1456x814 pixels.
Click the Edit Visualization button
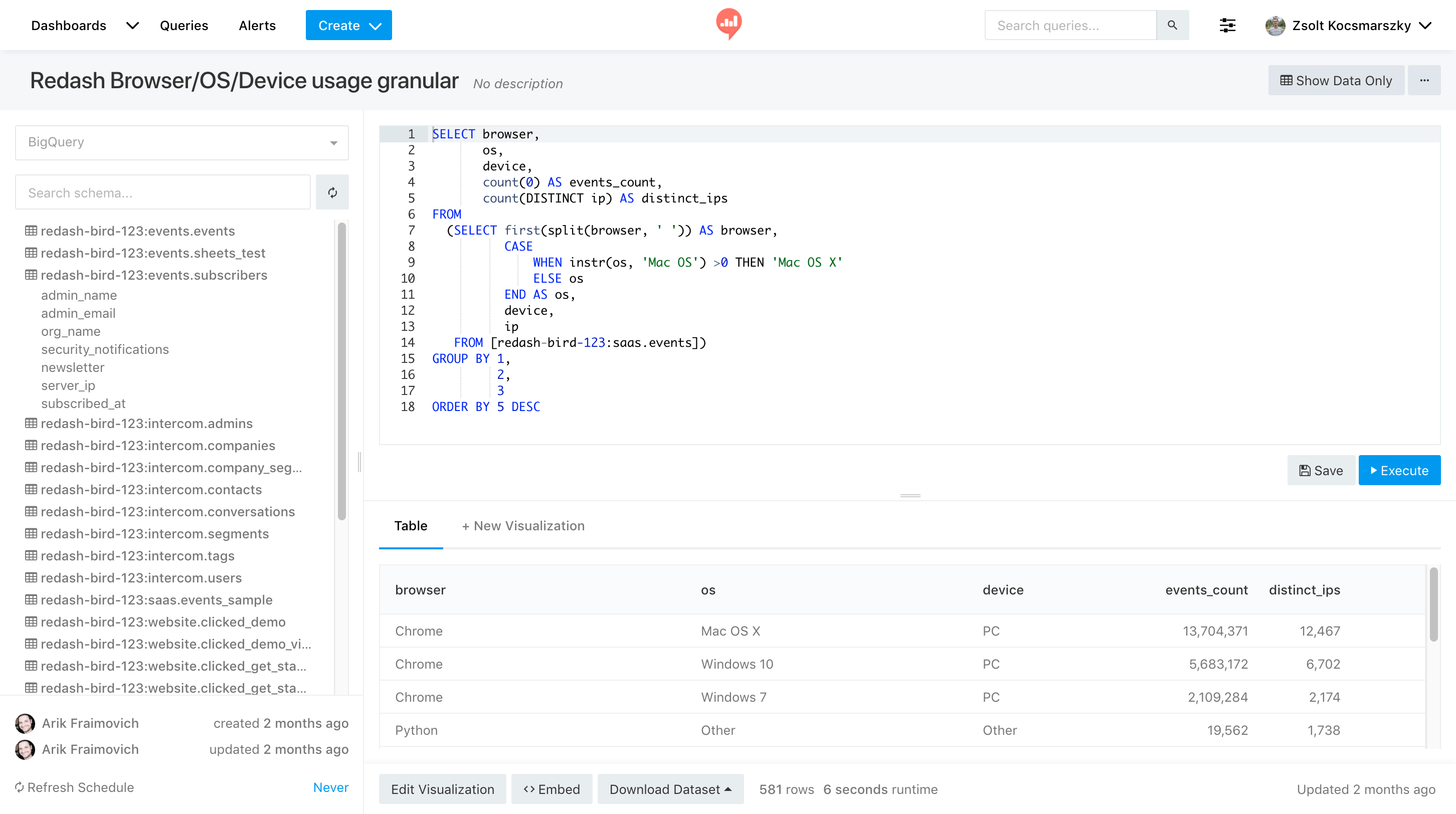442,789
